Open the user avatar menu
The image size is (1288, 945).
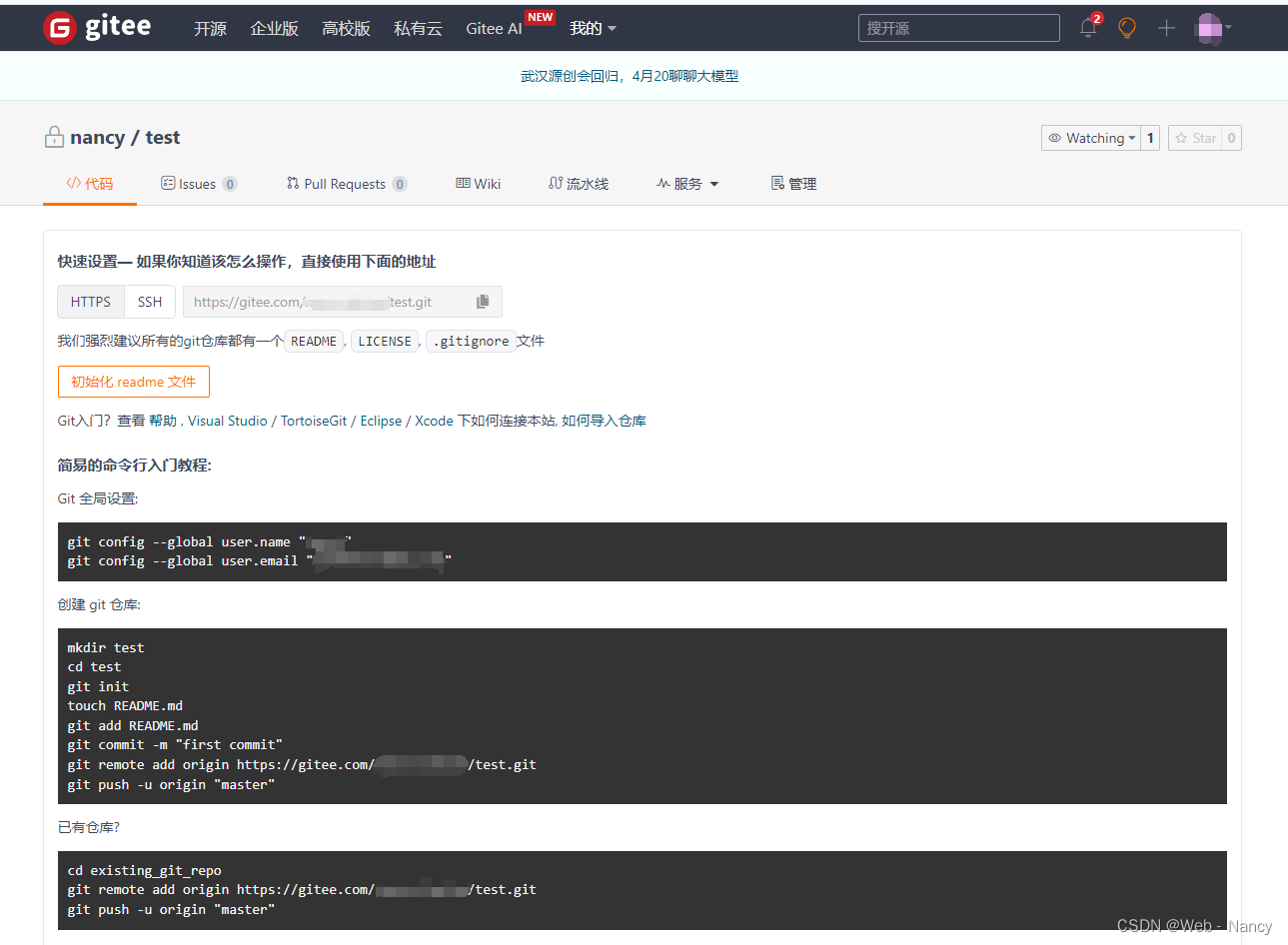1212,28
